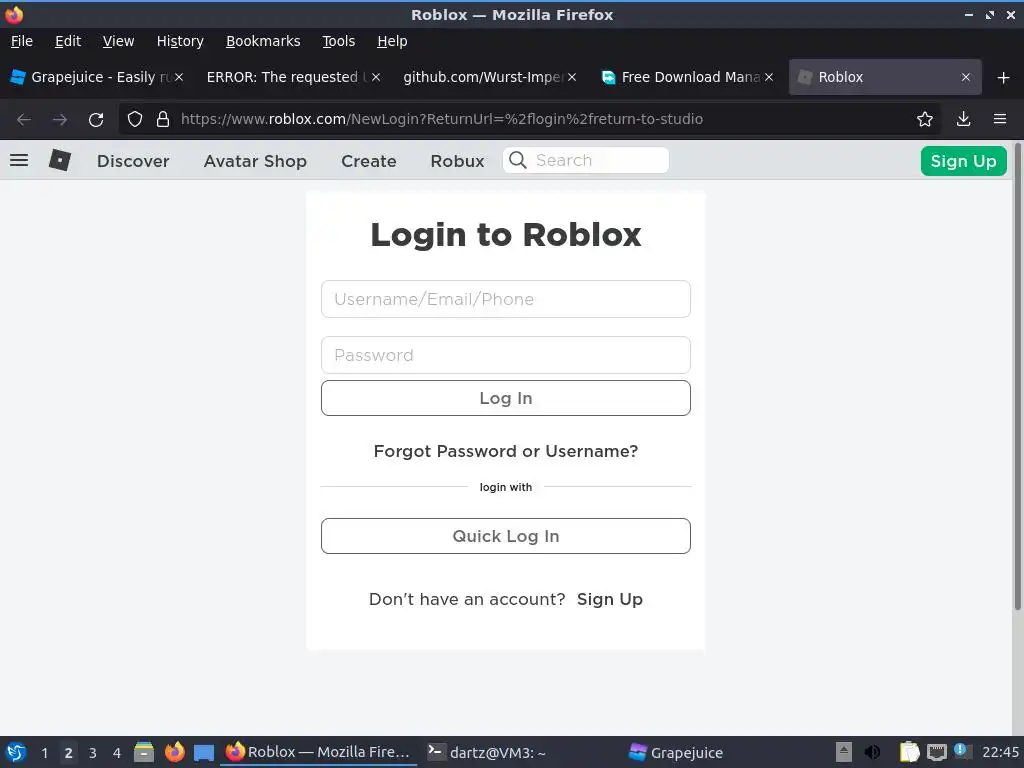Click the green Sign Up button
The image size is (1024, 768).
(963, 161)
